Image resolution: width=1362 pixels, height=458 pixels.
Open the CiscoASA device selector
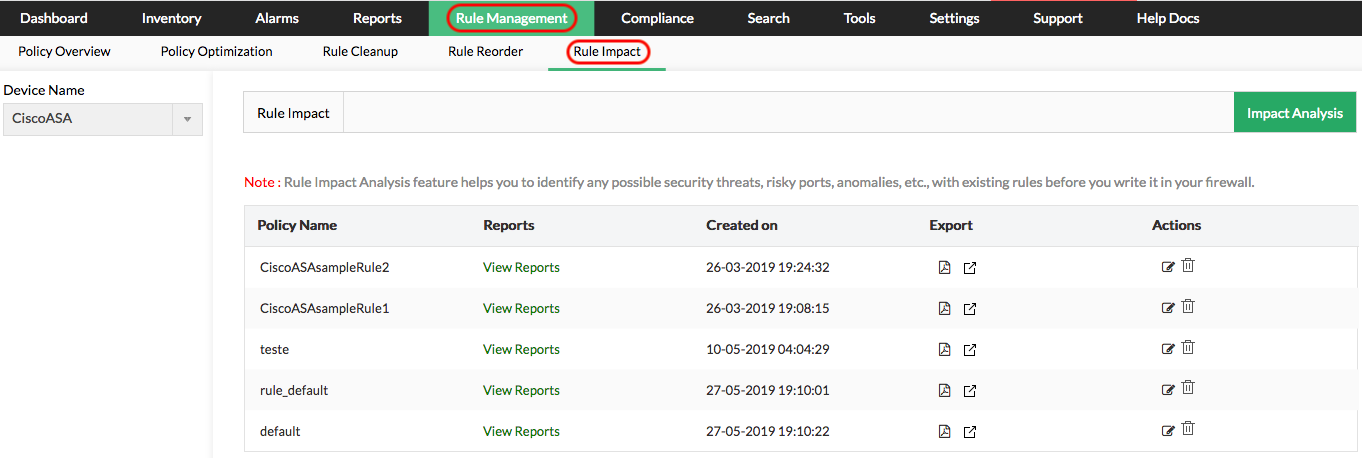pyautogui.click(x=88, y=119)
